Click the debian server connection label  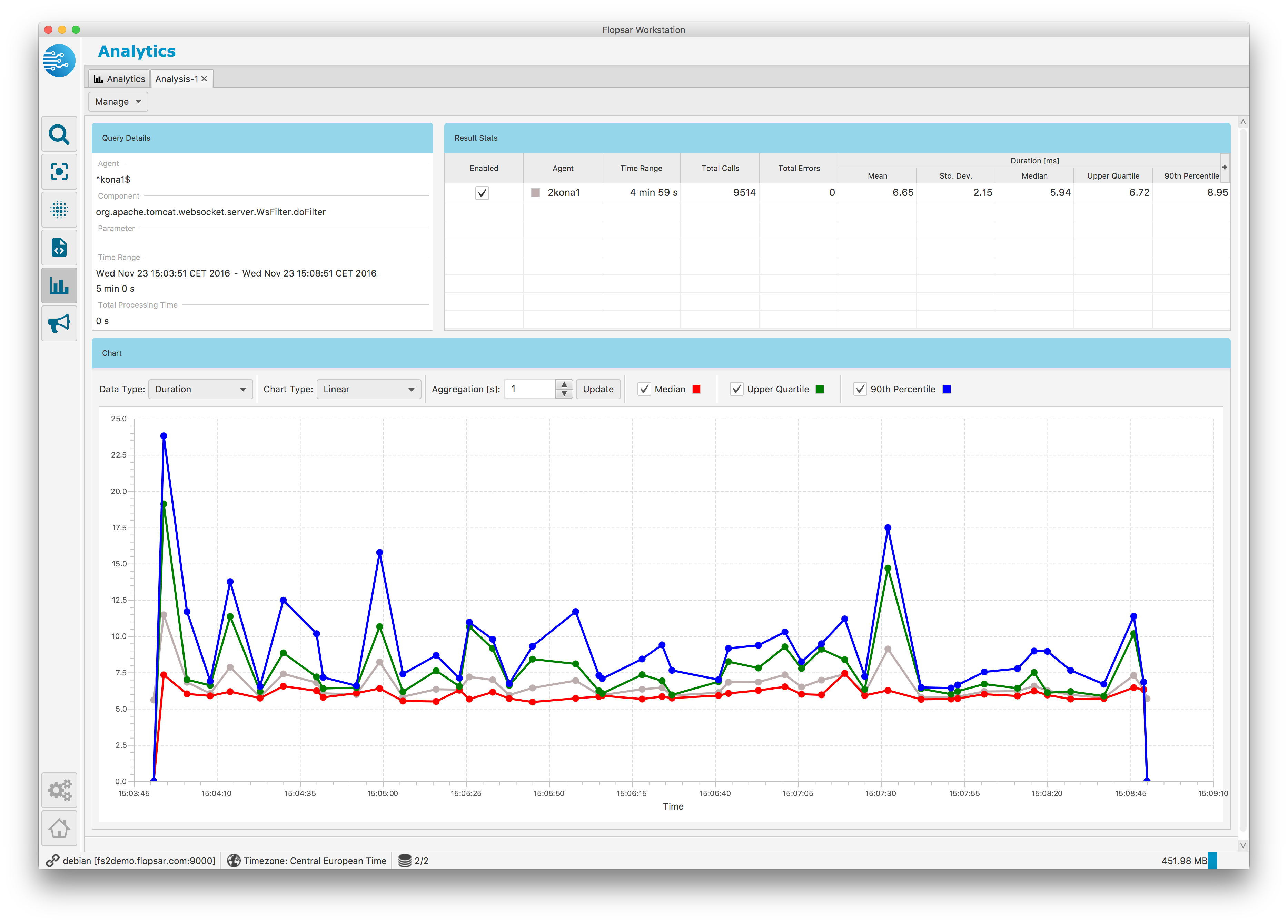point(139,861)
